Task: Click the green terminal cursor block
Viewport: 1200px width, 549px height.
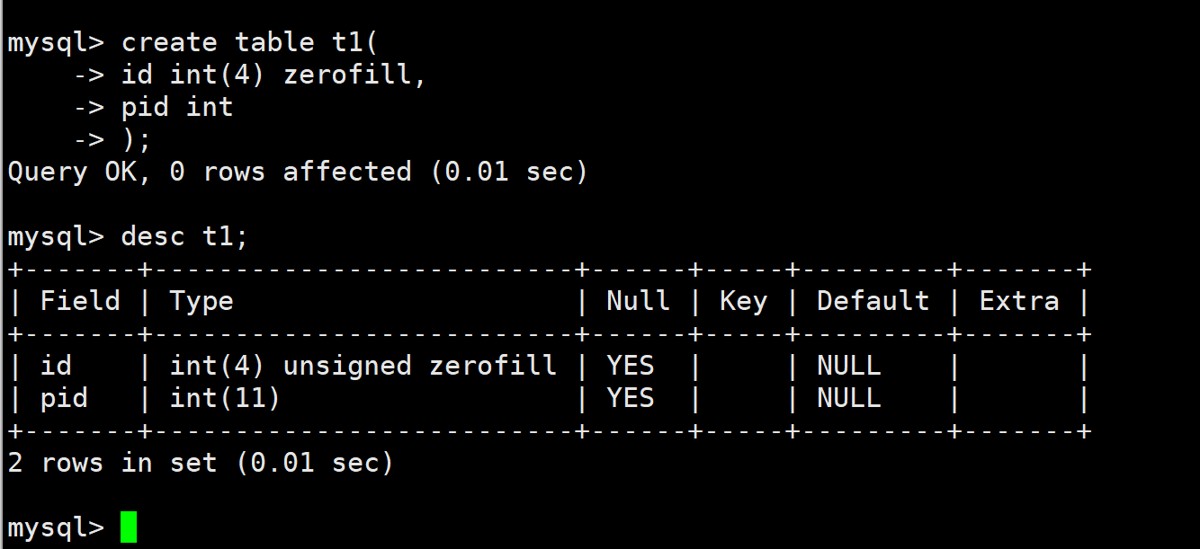Action: pyautogui.click(x=128, y=527)
